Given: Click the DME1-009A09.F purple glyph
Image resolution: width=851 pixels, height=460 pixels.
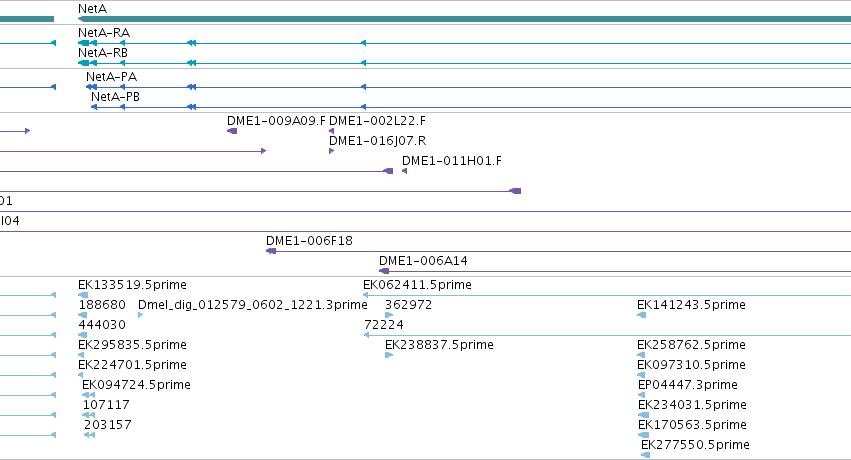Looking at the screenshot, I should tap(232, 131).
